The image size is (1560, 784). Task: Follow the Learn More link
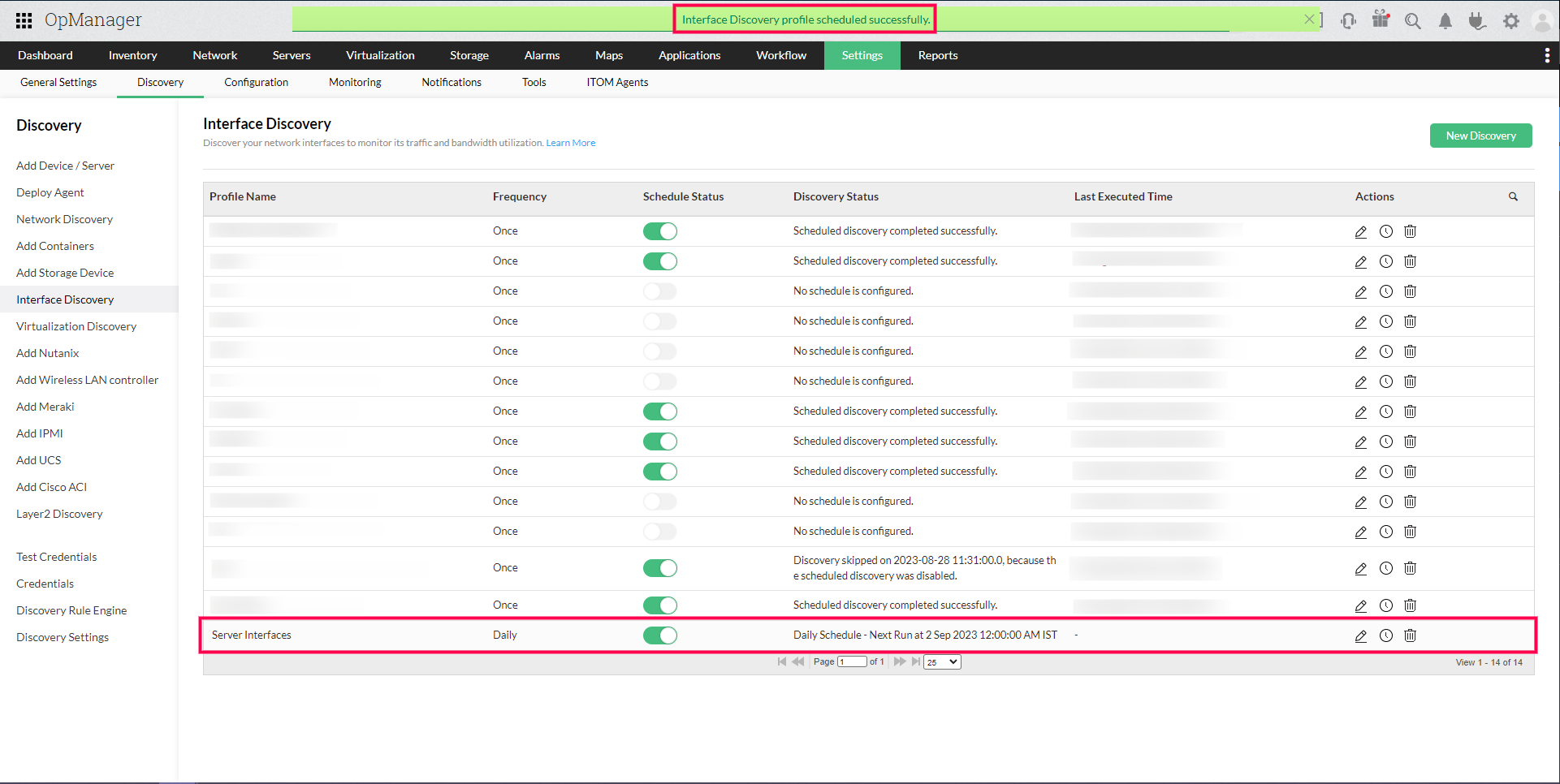pos(571,143)
